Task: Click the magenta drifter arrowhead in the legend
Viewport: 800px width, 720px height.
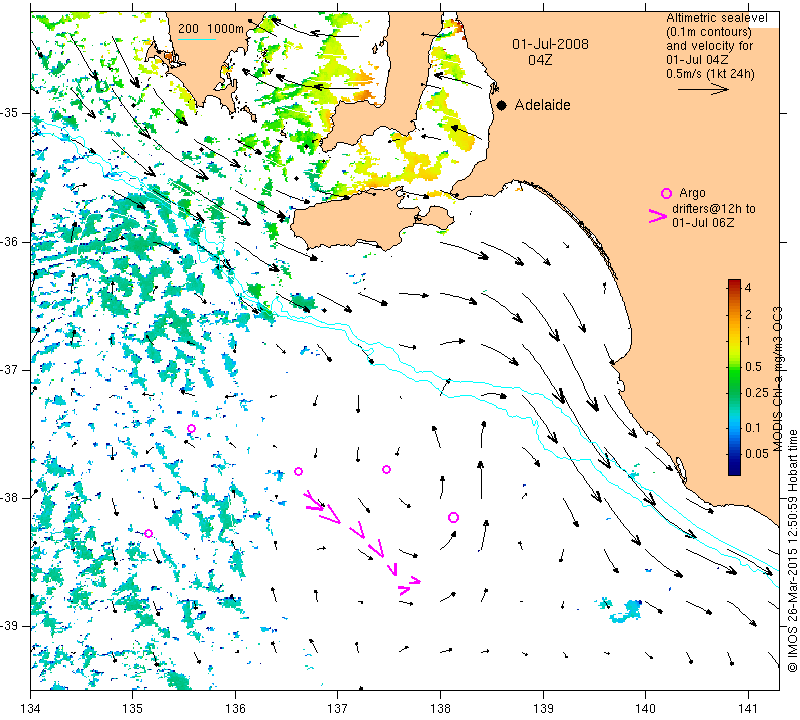Action: pyautogui.click(x=657, y=216)
